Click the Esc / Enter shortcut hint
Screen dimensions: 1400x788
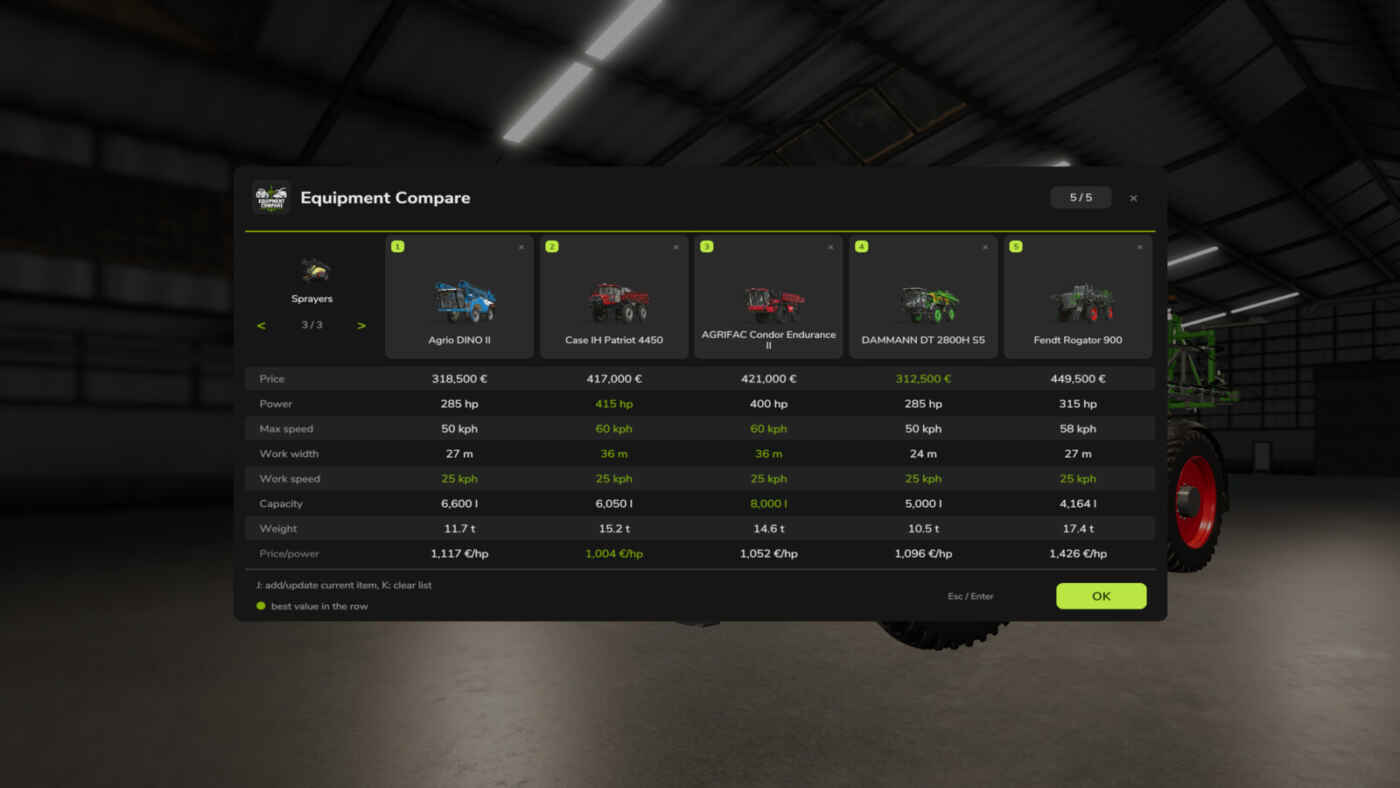pyautogui.click(x=971, y=596)
